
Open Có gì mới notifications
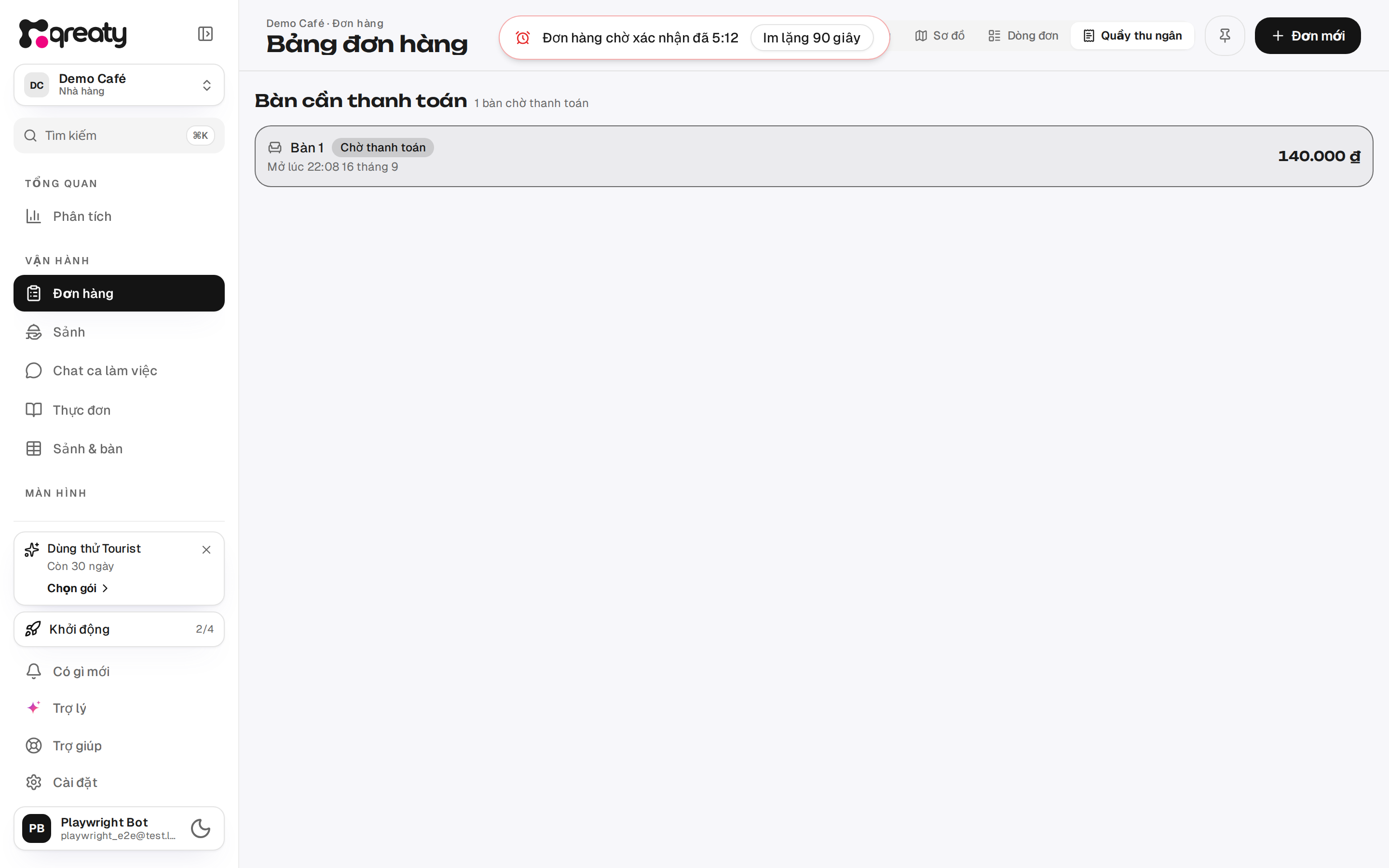pyautogui.click(x=119, y=671)
